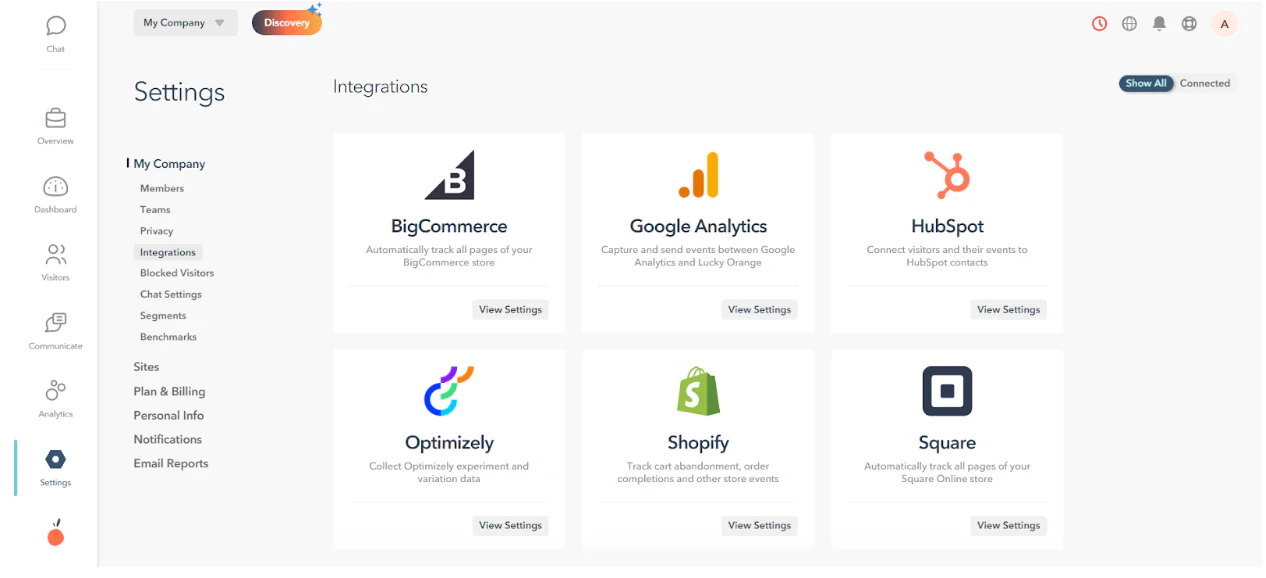Click the notifications bell icon
1266x578 pixels.
tap(1159, 23)
